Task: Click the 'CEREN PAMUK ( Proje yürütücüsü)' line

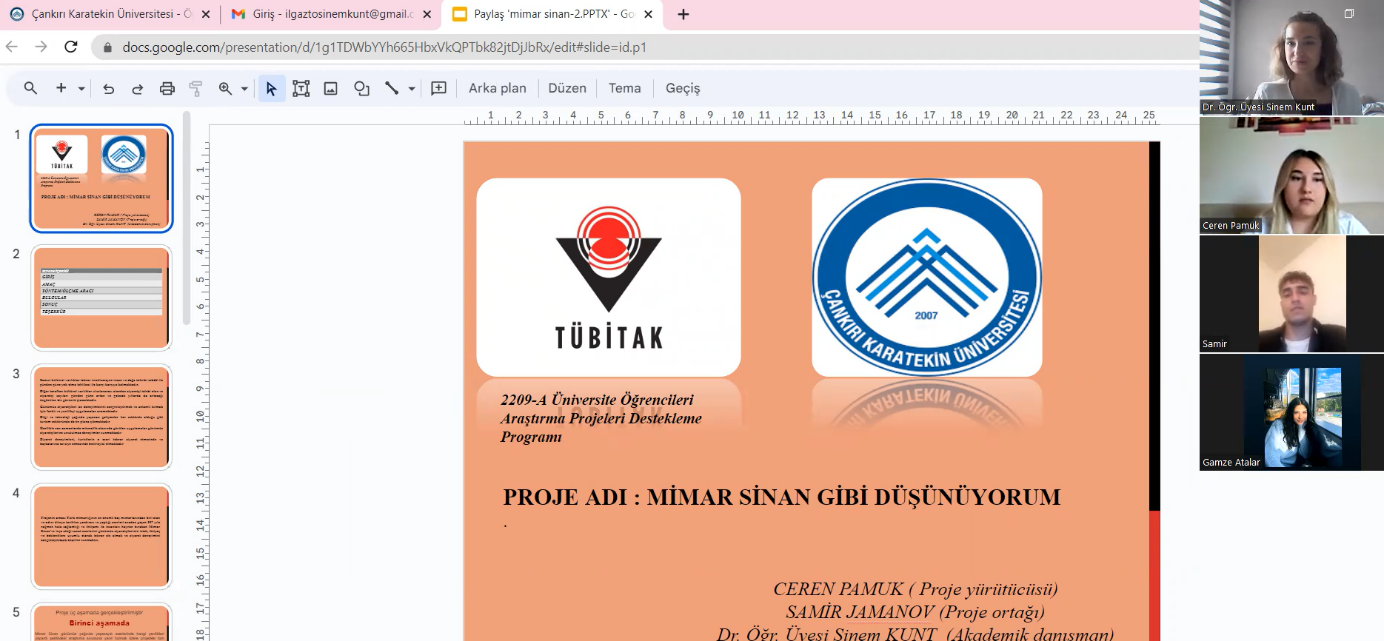Action: (x=915, y=589)
